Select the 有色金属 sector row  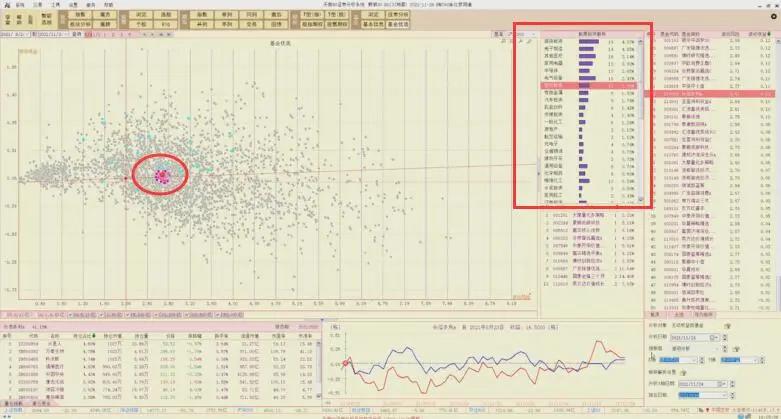590,93
